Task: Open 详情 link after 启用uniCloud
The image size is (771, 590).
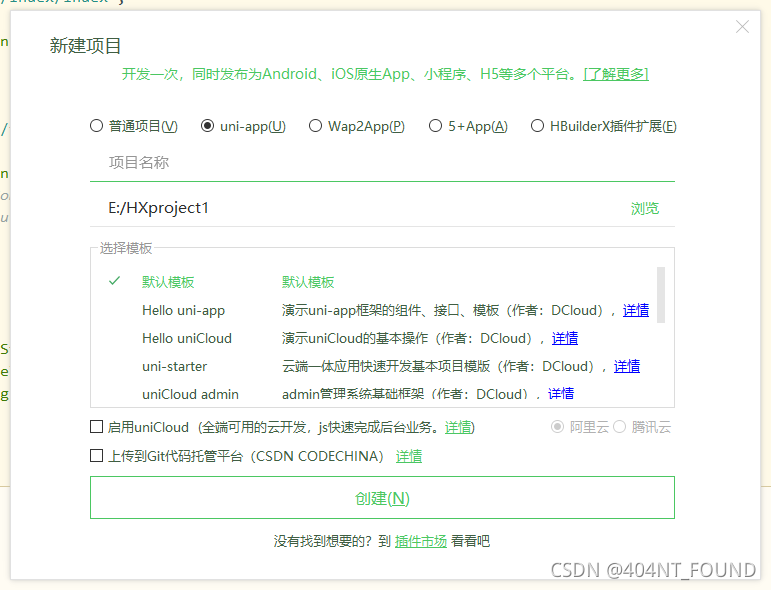Action: [x=458, y=427]
